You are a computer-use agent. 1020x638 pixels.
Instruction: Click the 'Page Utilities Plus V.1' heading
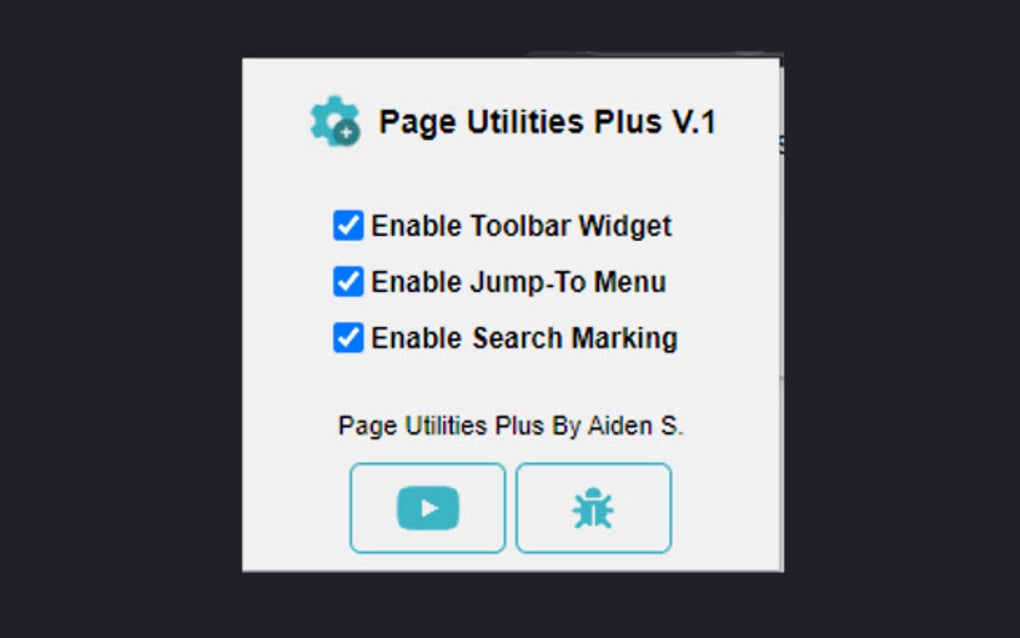click(x=547, y=122)
